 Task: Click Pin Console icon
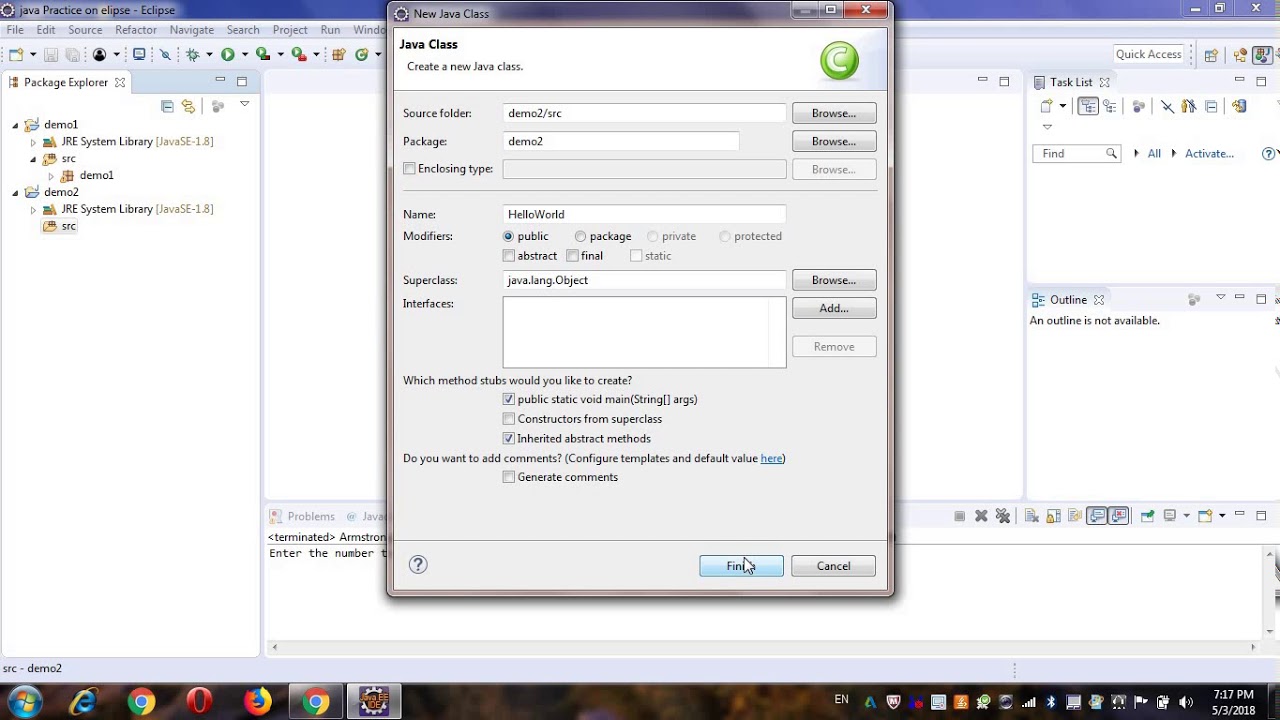pos(1147,516)
